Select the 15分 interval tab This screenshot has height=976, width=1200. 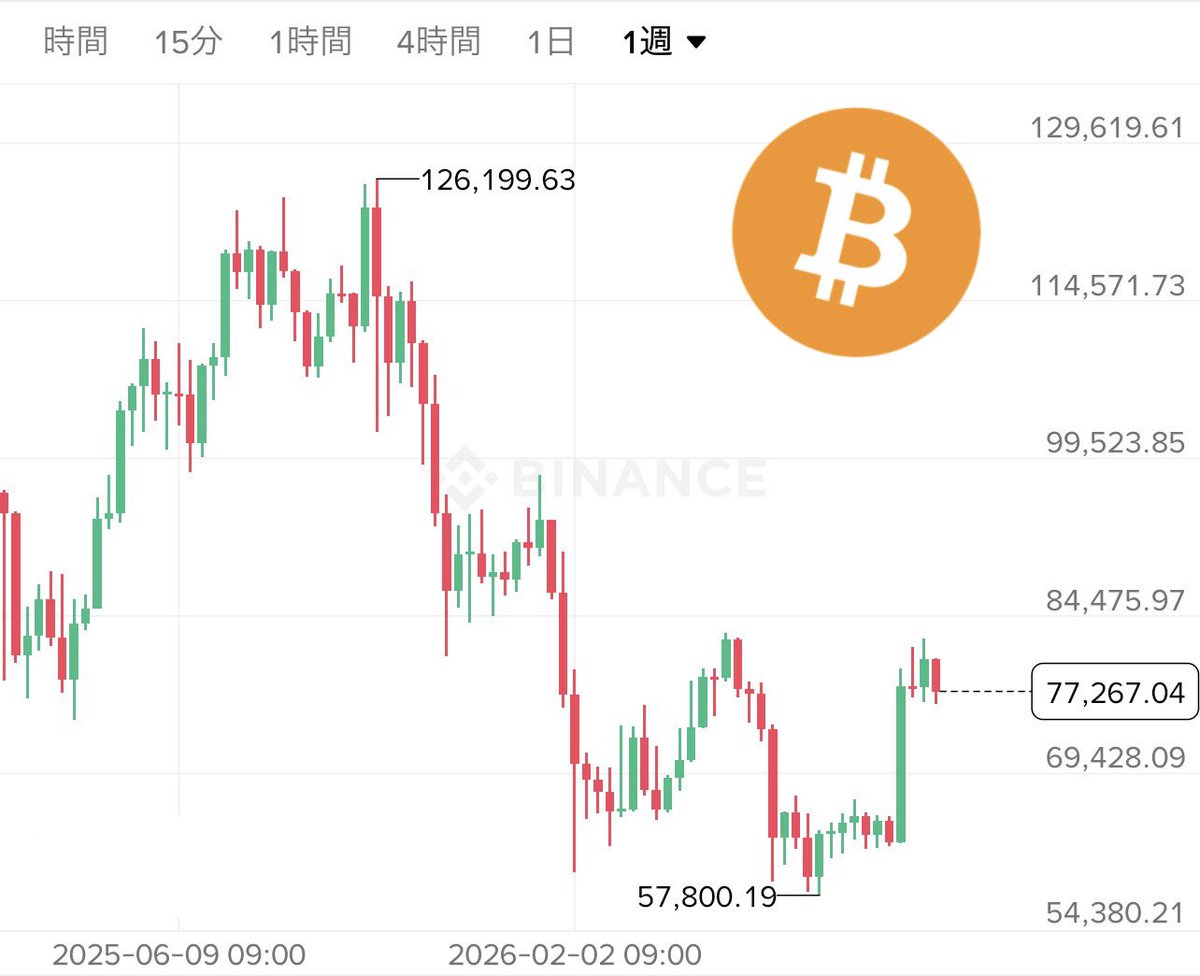click(x=189, y=42)
